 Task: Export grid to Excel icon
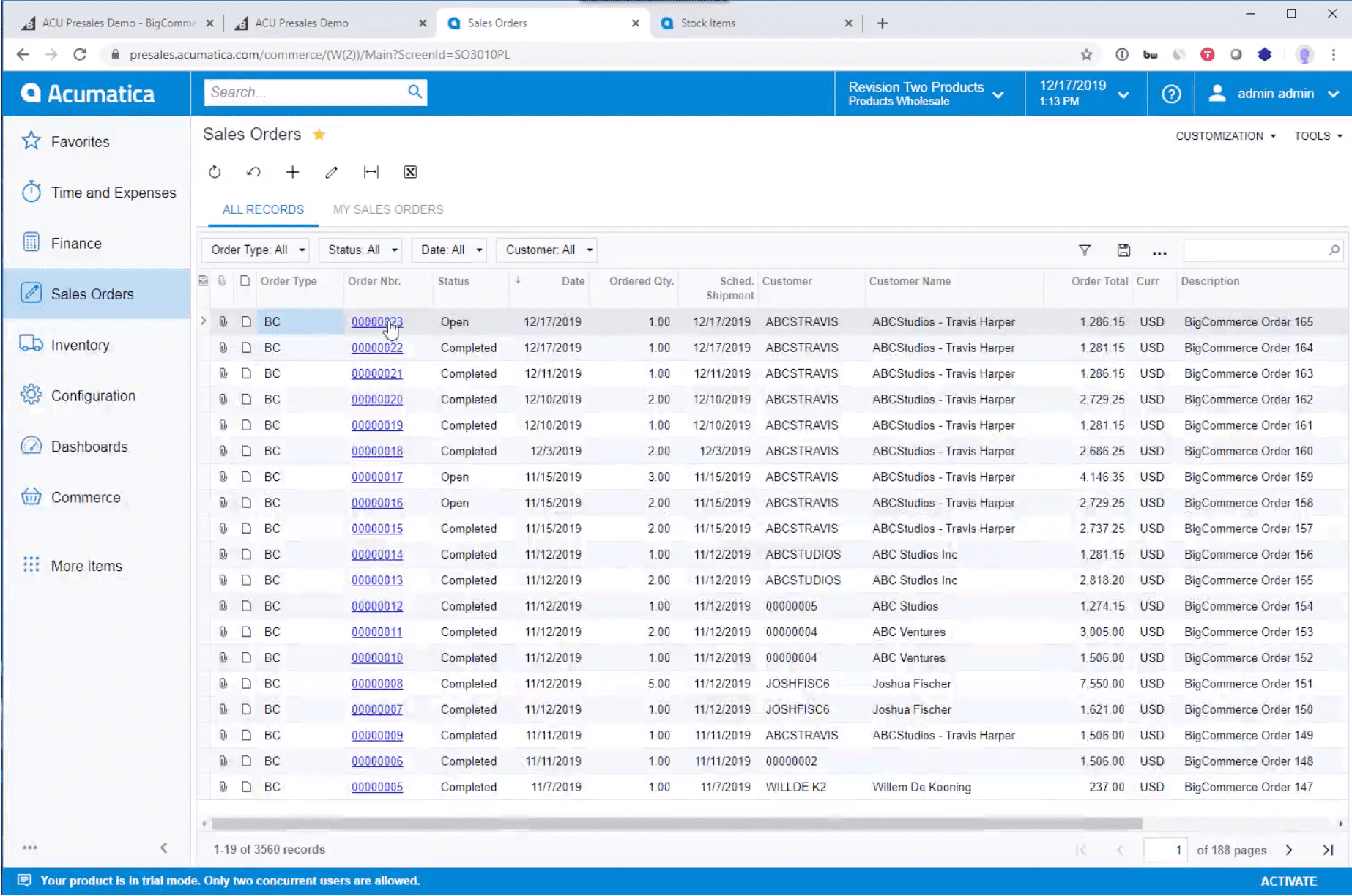(410, 172)
